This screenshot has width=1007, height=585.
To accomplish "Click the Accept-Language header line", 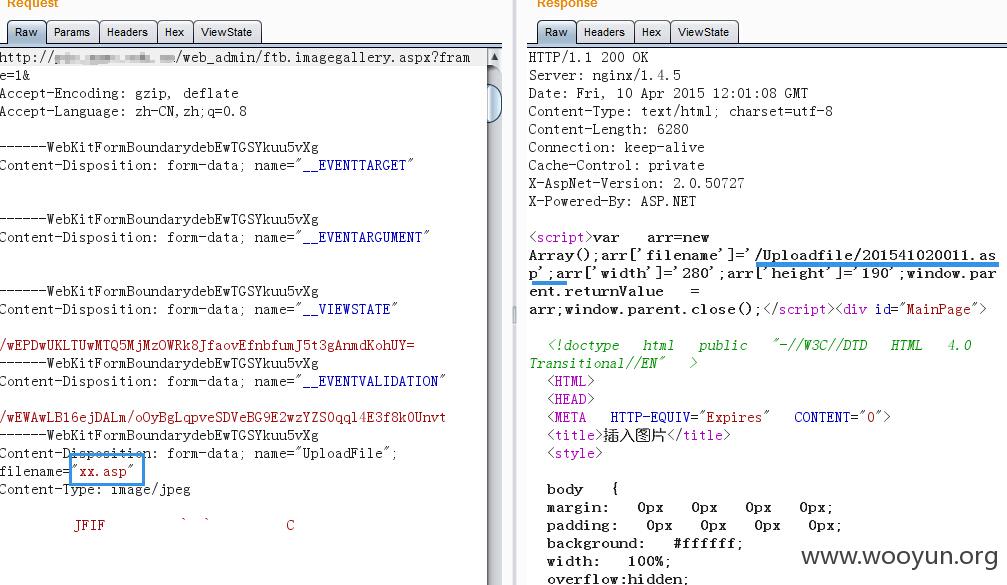I will pyautogui.click(x=123, y=112).
